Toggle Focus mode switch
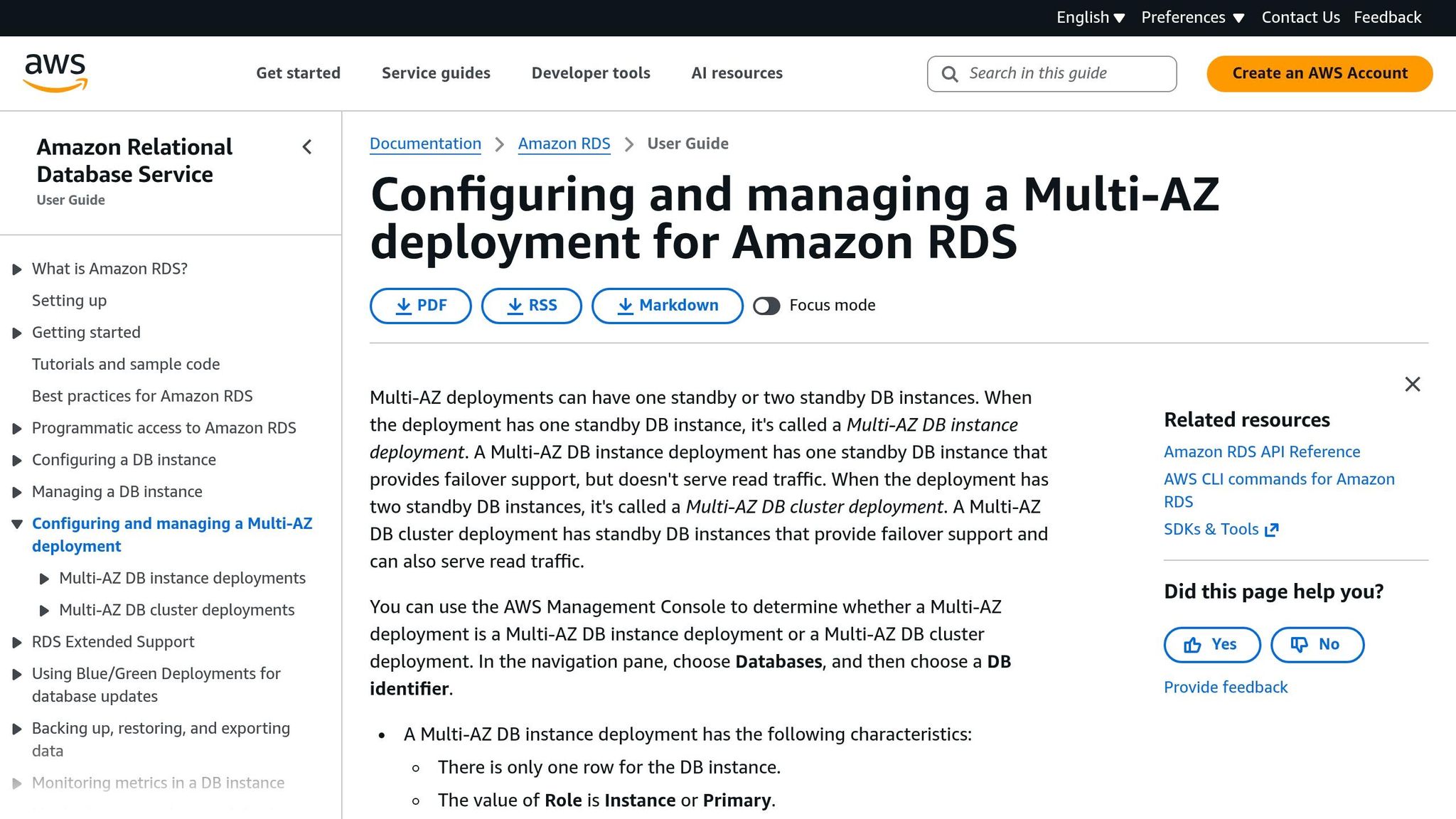Image resolution: width=1456 pixels, height=819 pixels. (766, 306)
